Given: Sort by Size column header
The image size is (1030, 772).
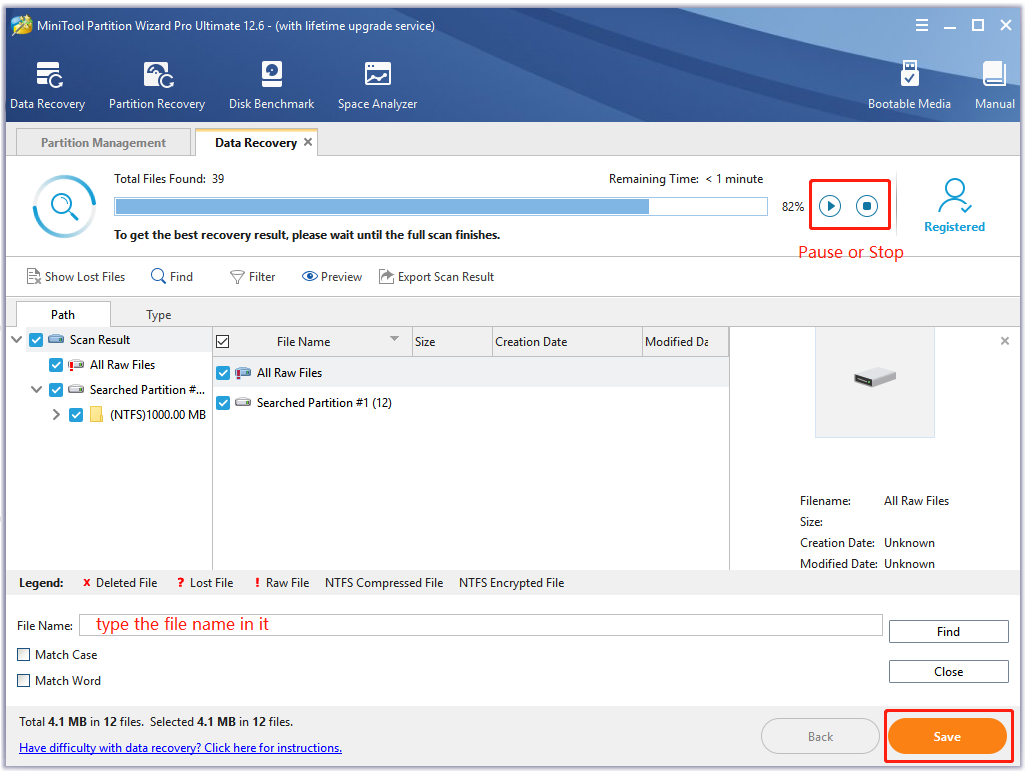Looking at the screenshot, I should pyautogui.click(x=452, y=342).
